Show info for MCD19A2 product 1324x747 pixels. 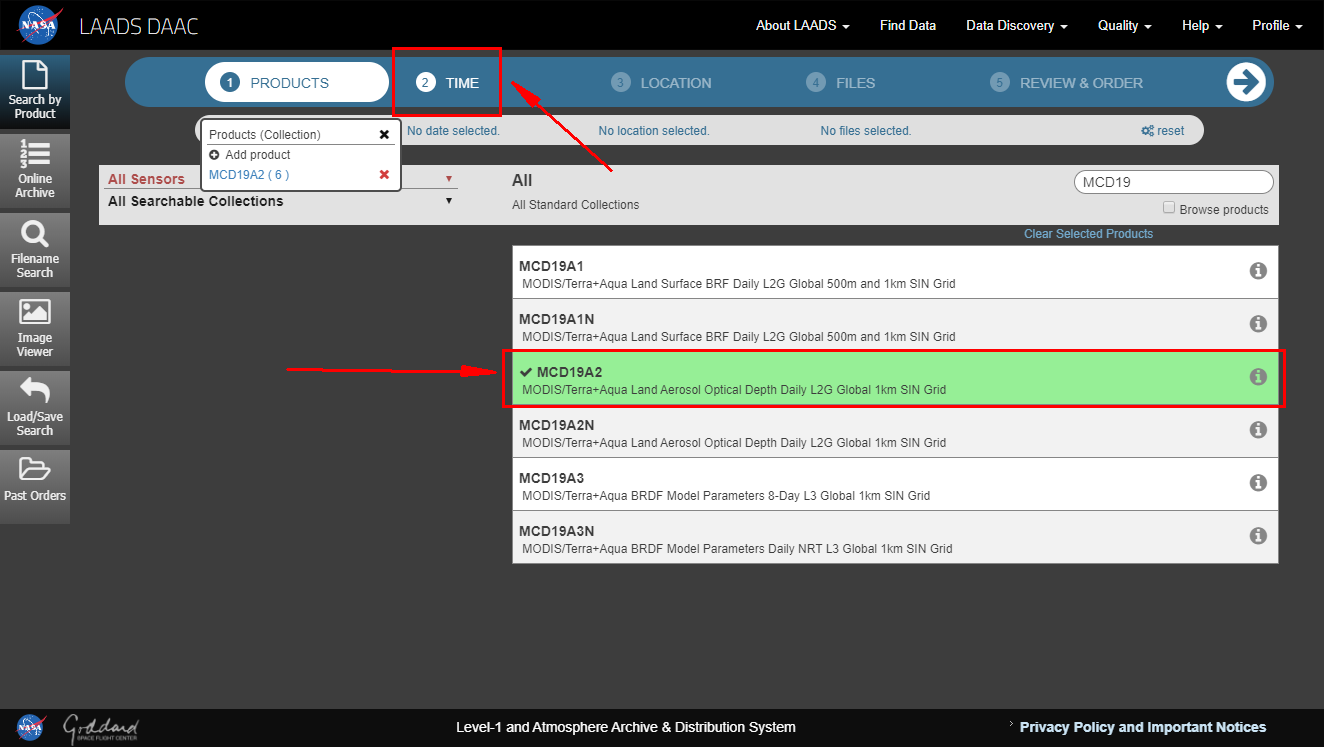tap(1259, 377)
